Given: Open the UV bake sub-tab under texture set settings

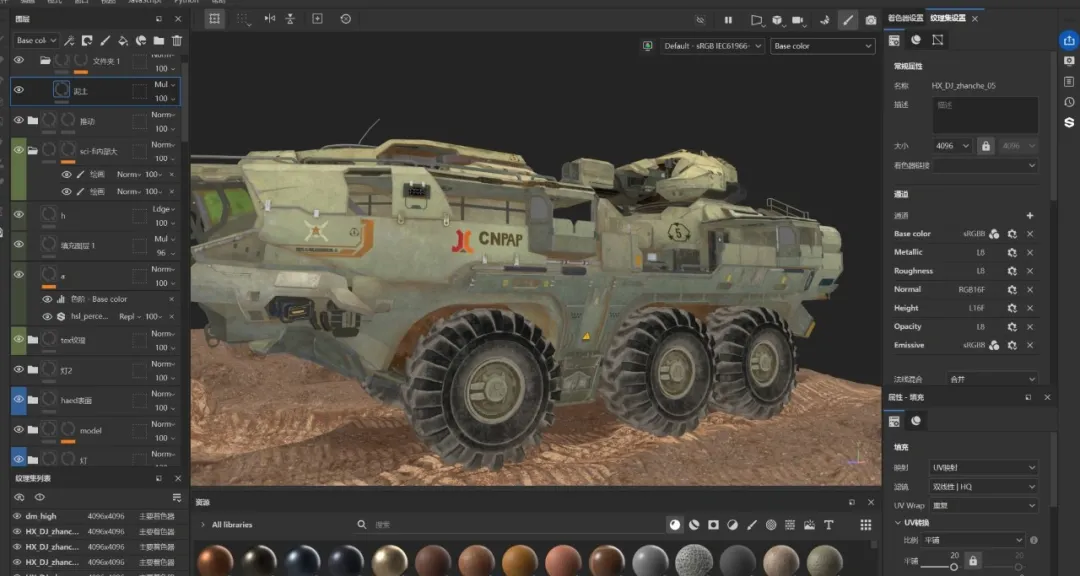Looking at the screenshot, I should pyautogui.click(x=937, y=40).
